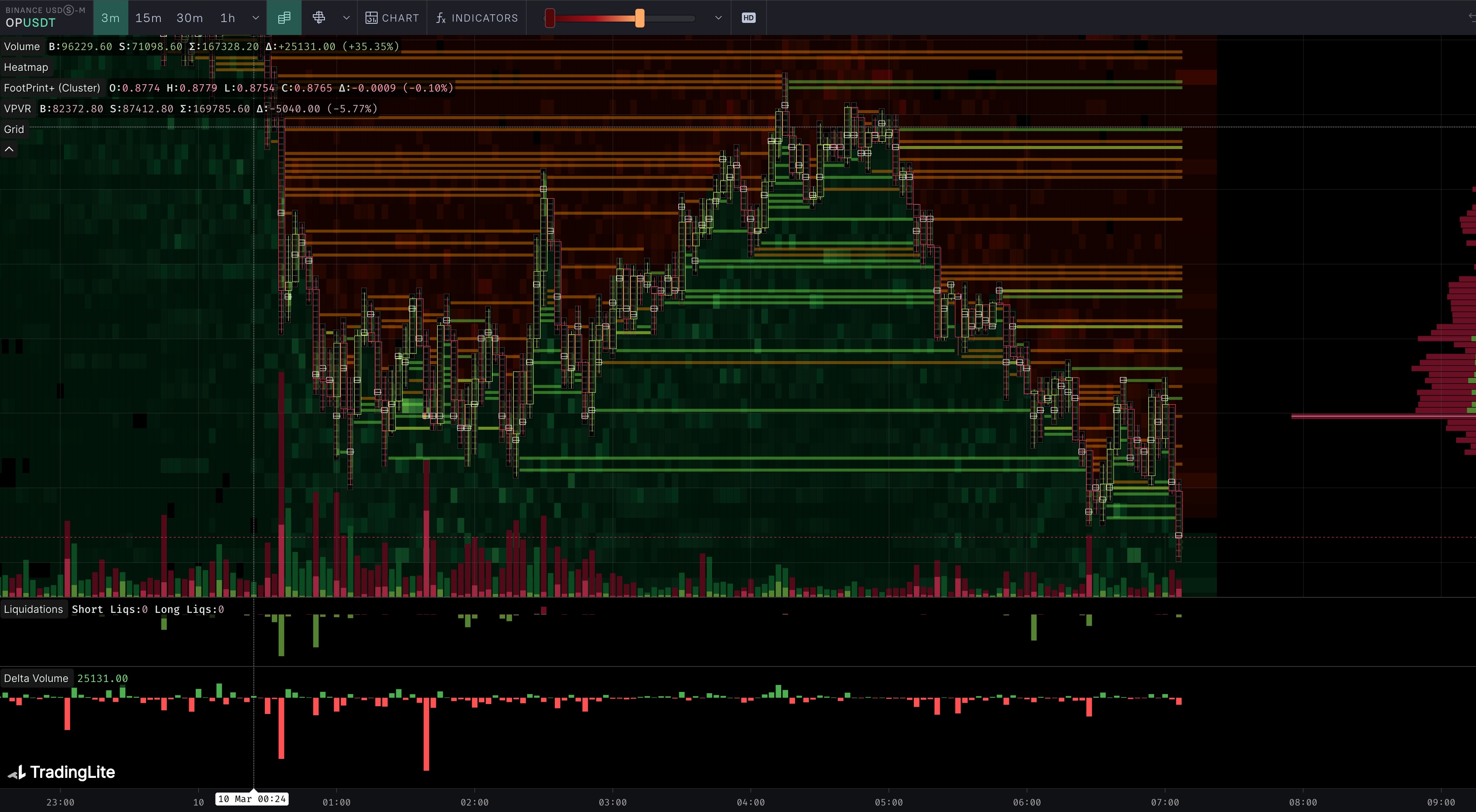Click the fx icon beside INDICATORS

[x=441, y=18]
